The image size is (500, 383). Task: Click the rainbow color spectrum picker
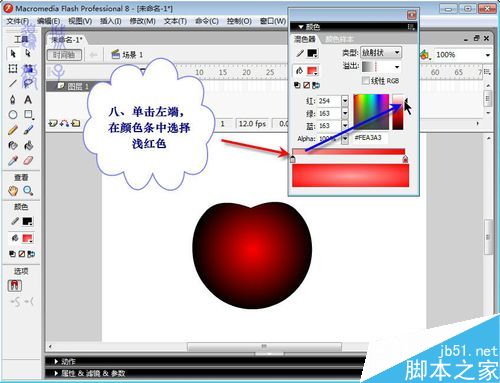pyautogui.click(x=371, y=112)
